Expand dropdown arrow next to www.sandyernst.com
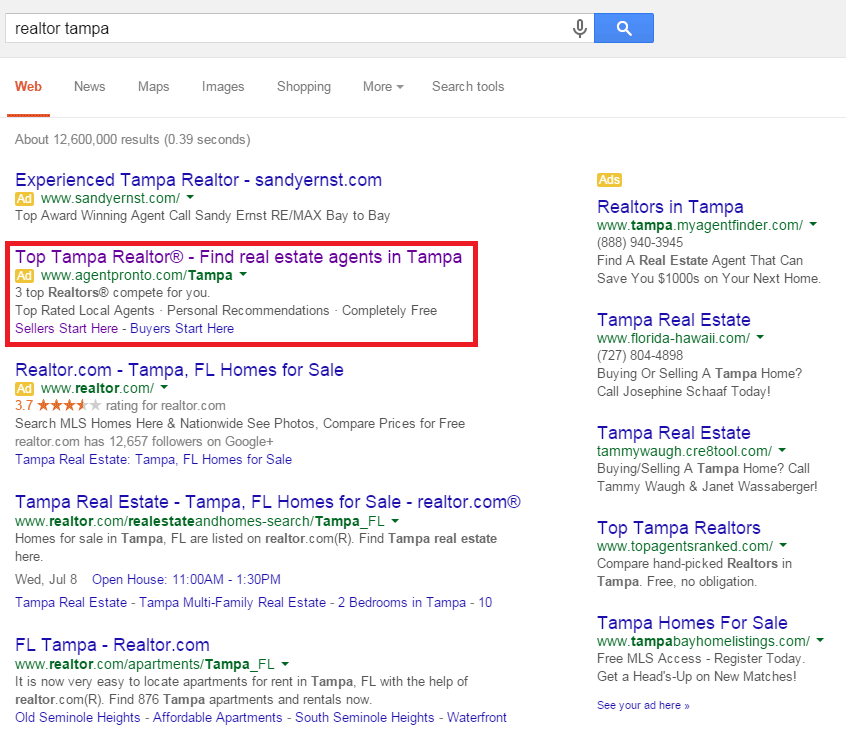 click(190, 199)
